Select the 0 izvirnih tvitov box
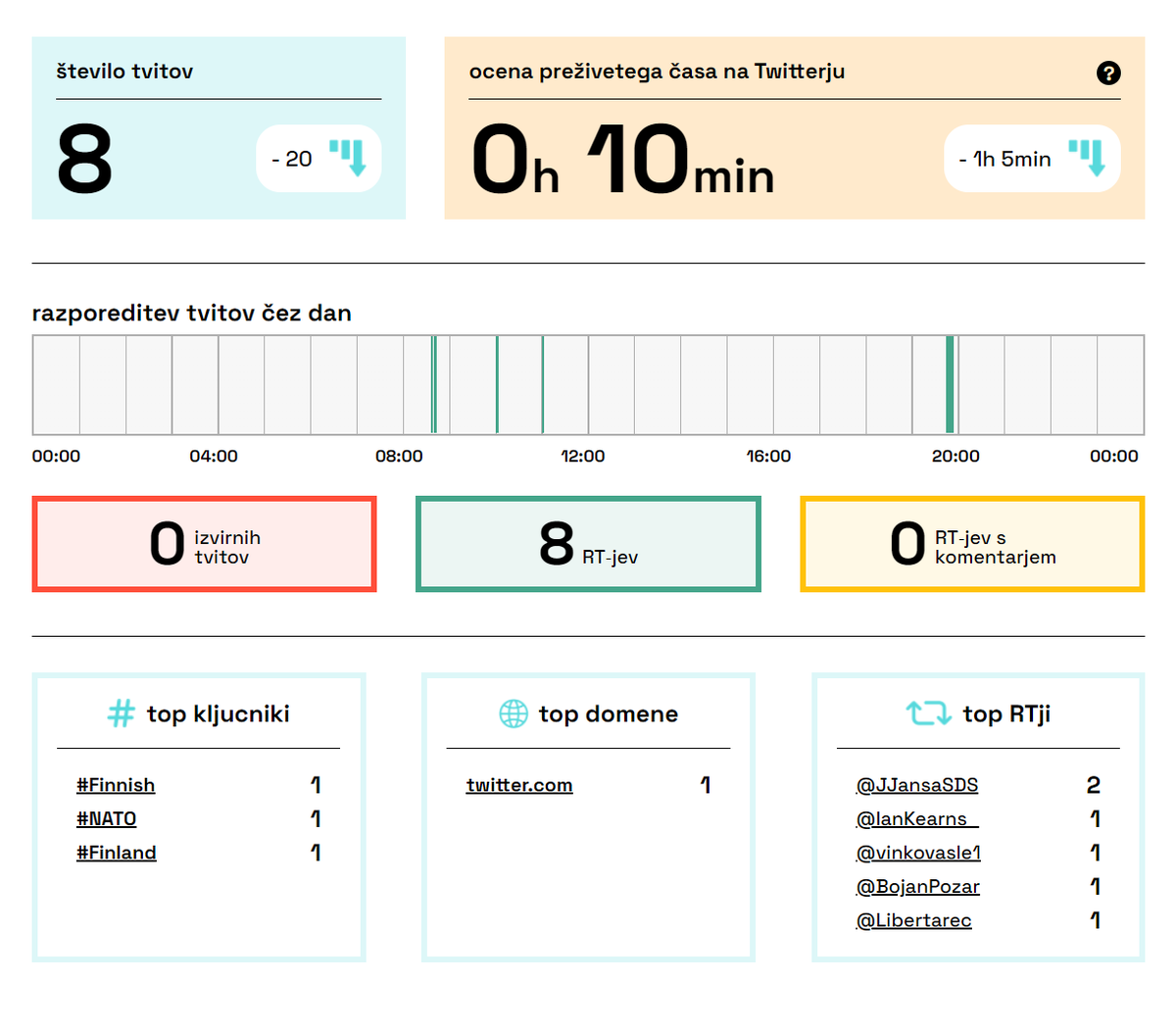This screenshot has height=1030, width=1176. pos(204,544)
